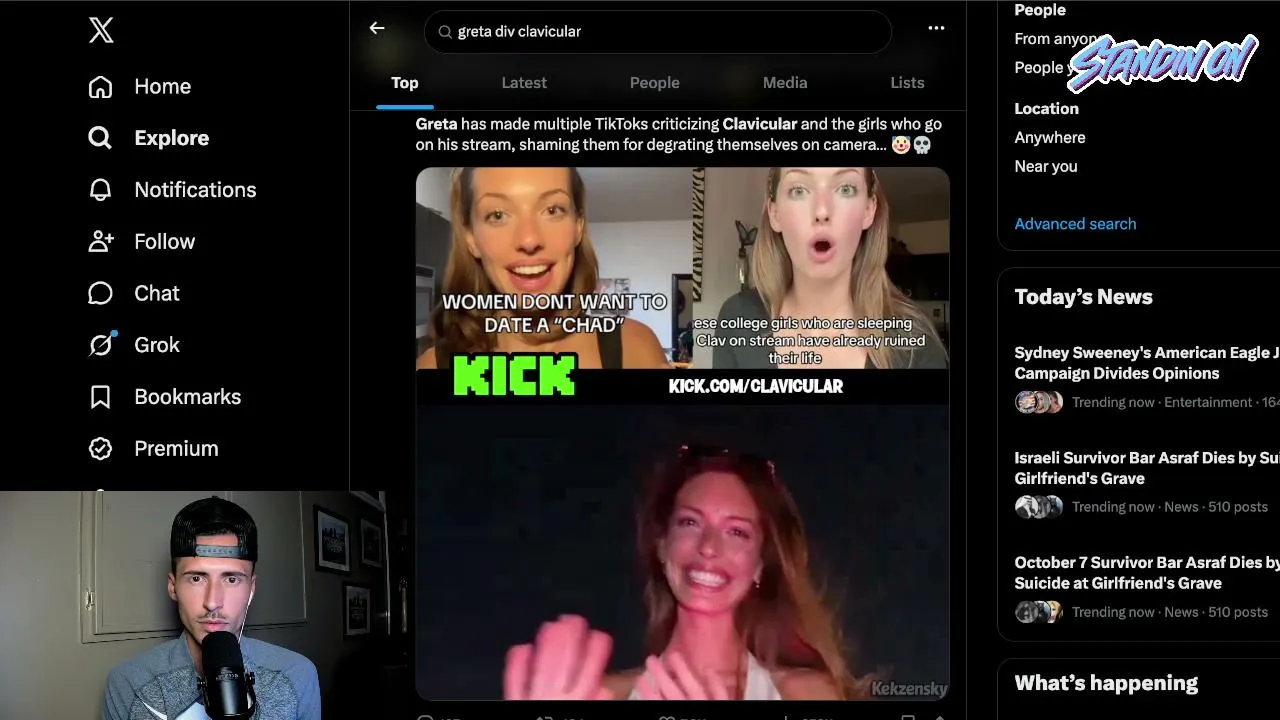Open the "college girls" captioned image
The height and width of the screenshot is (720, 1280).
coord(821,268)
